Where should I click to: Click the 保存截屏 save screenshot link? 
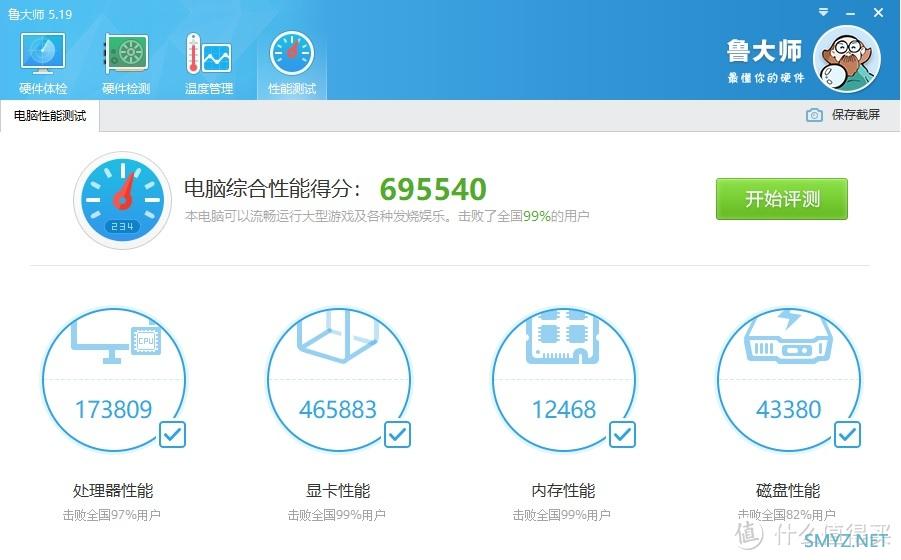pyautogui.click(x=856, y=115)
